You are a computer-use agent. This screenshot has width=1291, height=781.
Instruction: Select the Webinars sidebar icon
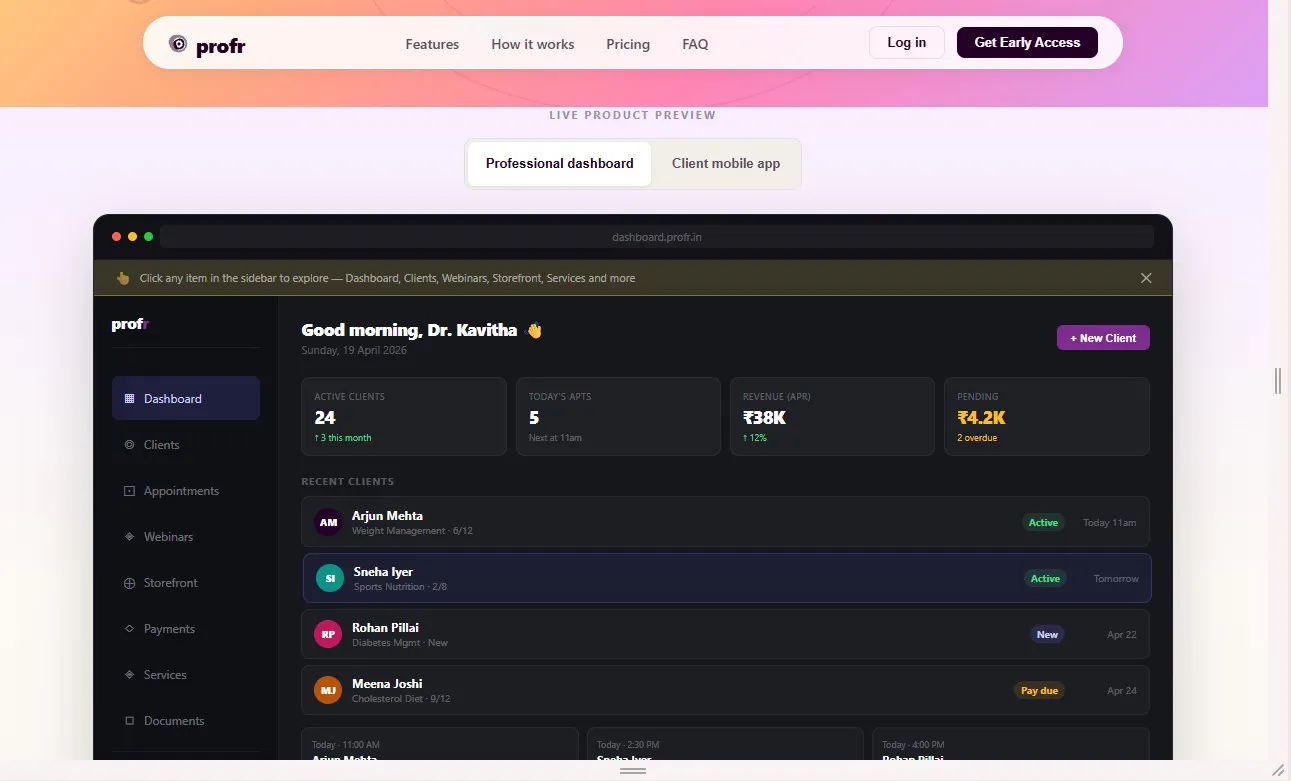pyautogui.click(x=129, y=537)
